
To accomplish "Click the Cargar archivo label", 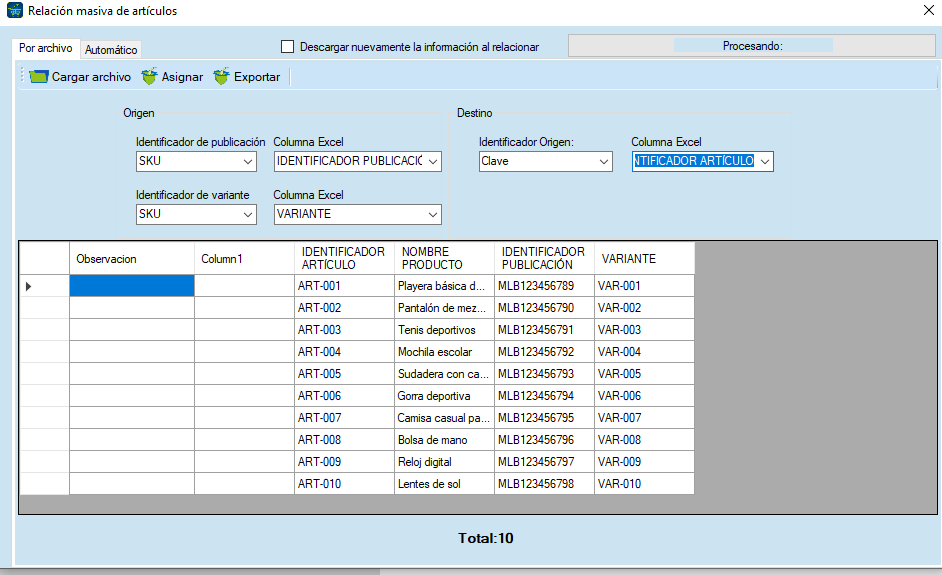I will click(x=91, y=77).
